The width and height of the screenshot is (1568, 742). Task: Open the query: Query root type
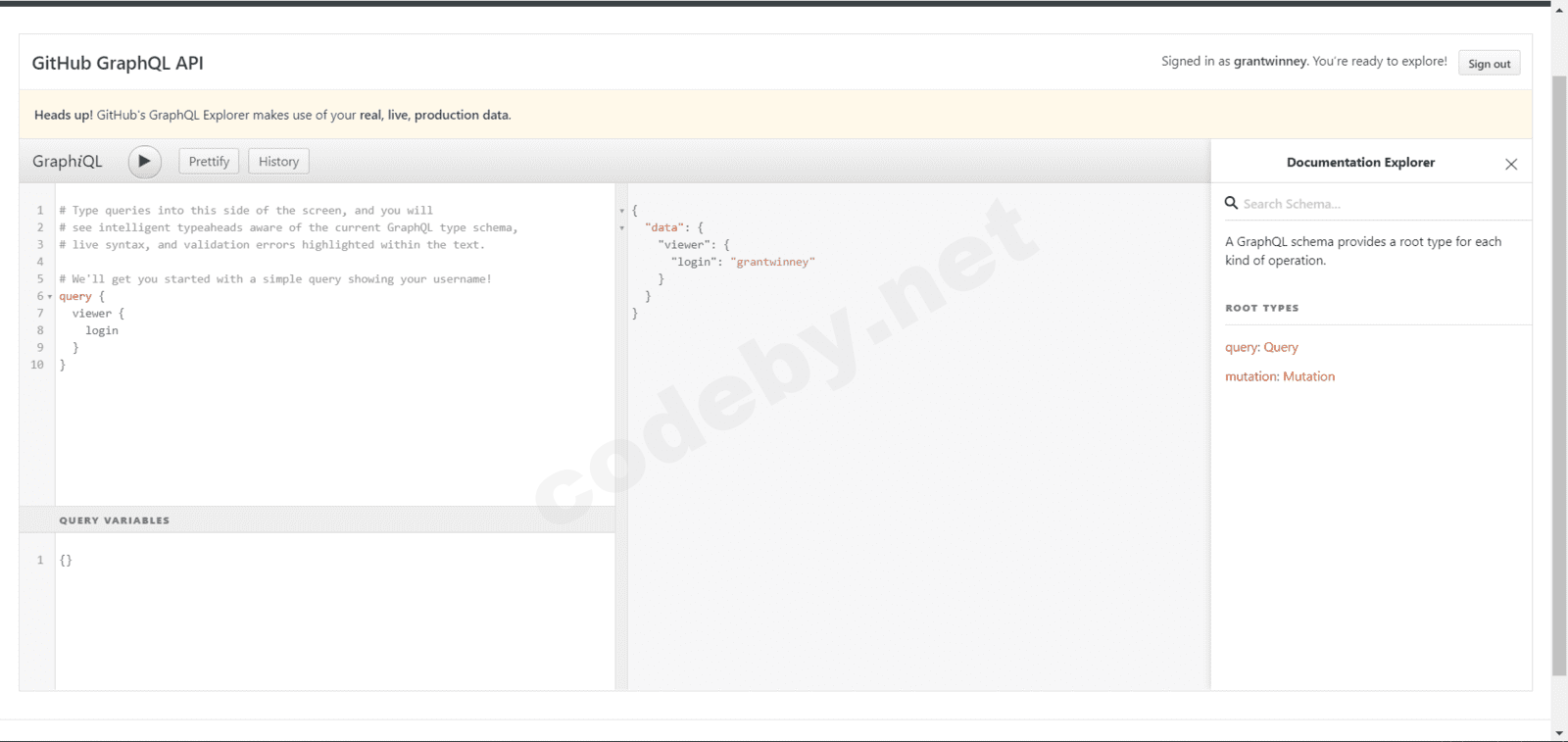point(1261,347)
